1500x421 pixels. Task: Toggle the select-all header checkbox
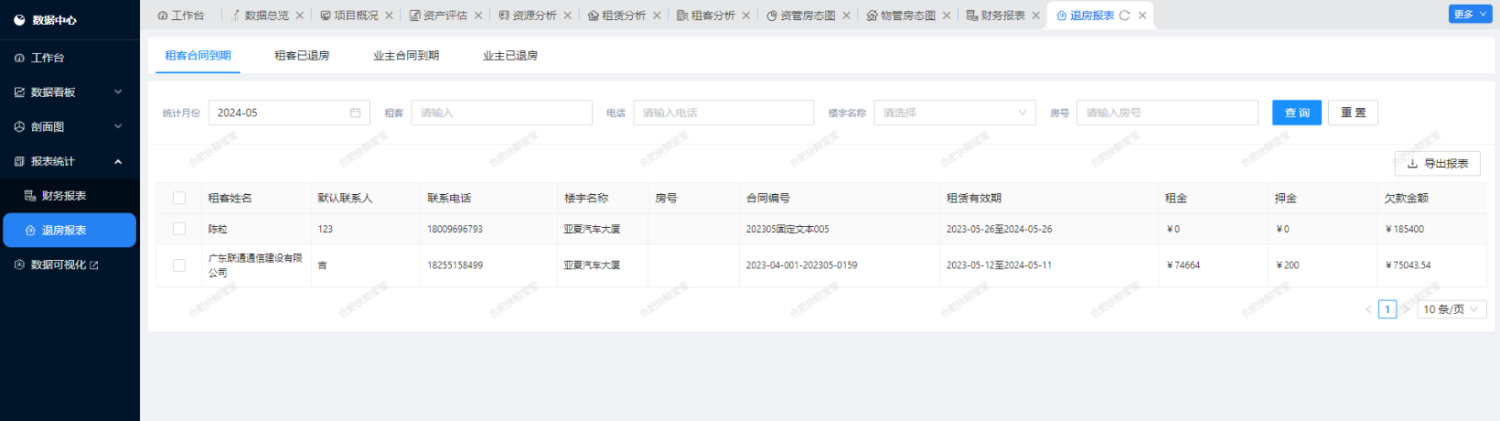179,198
